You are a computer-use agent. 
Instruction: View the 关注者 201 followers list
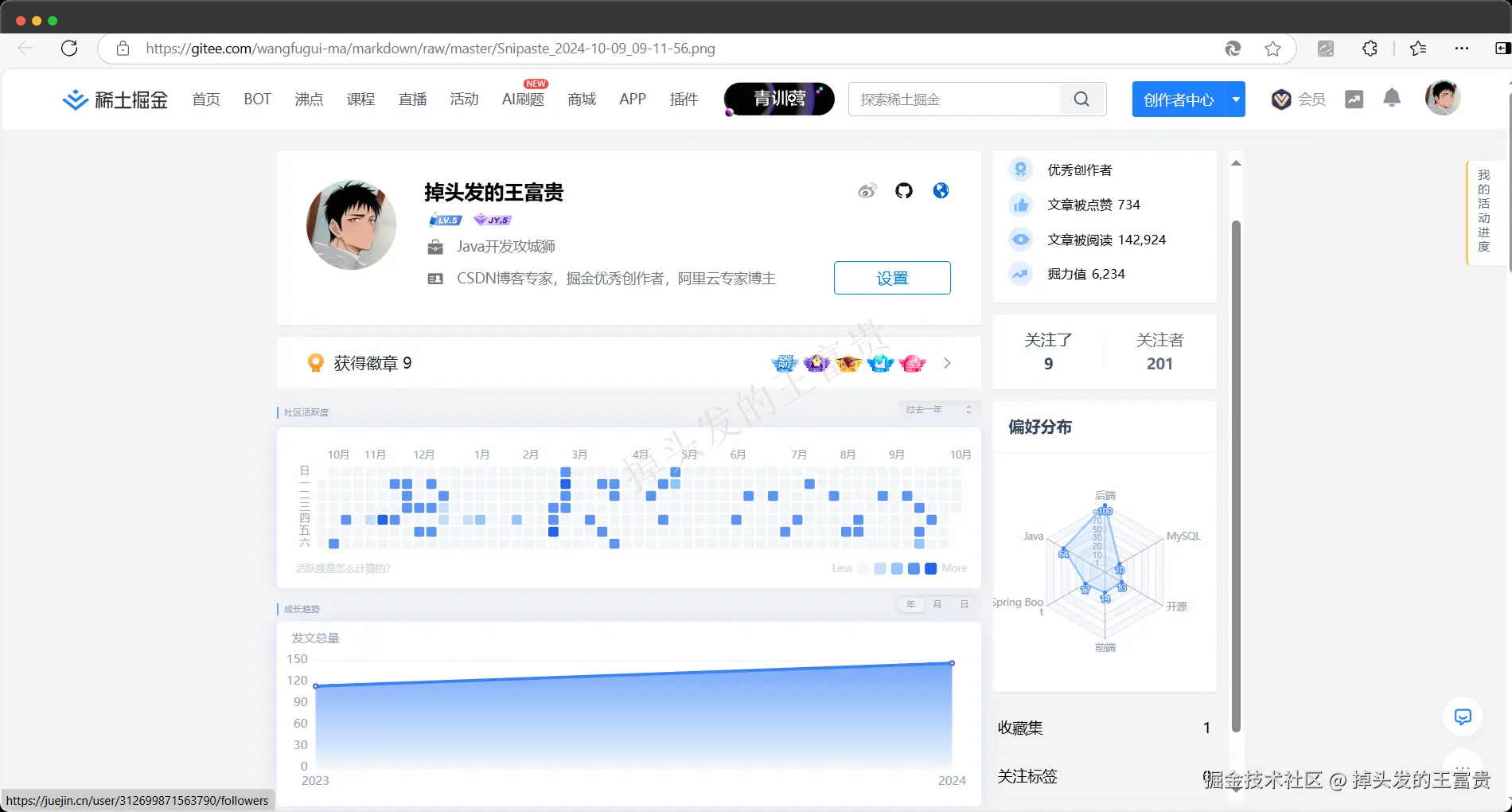pyautogui.click(x=1159, y=352)
